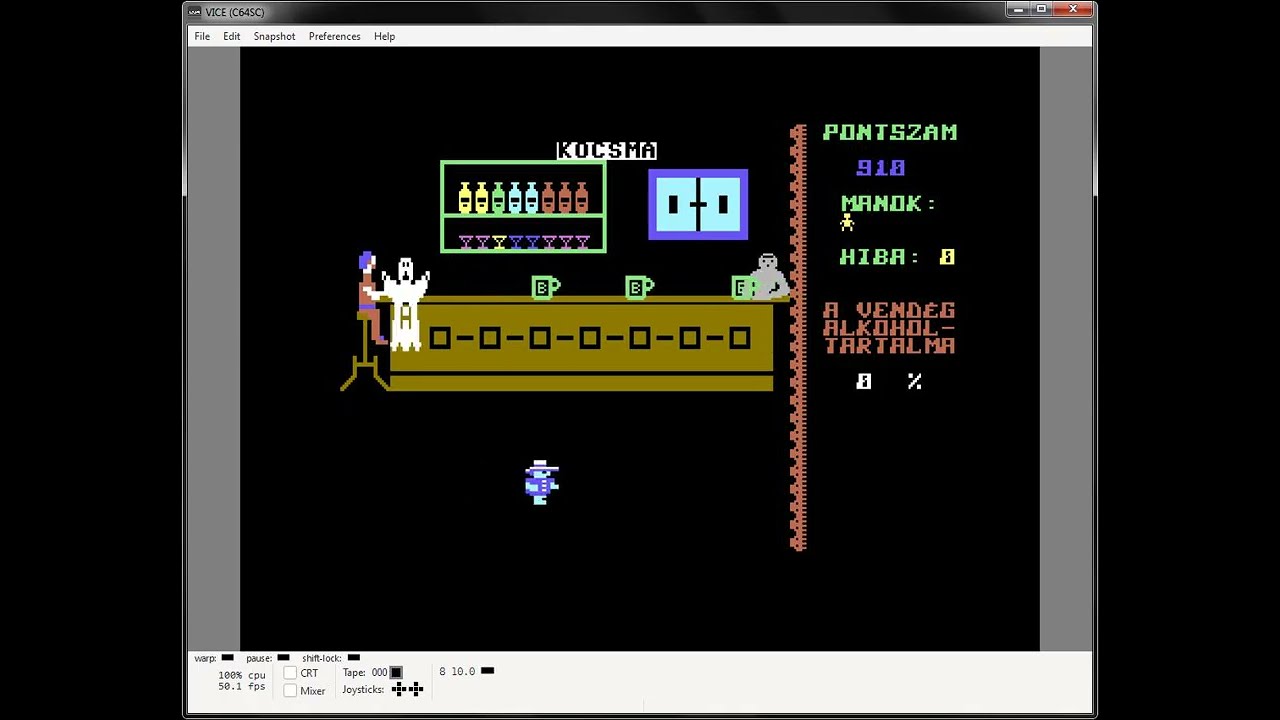Viewport: 1280px width, 720px height.
Task: Open the File menu
Action: point(202,36)
